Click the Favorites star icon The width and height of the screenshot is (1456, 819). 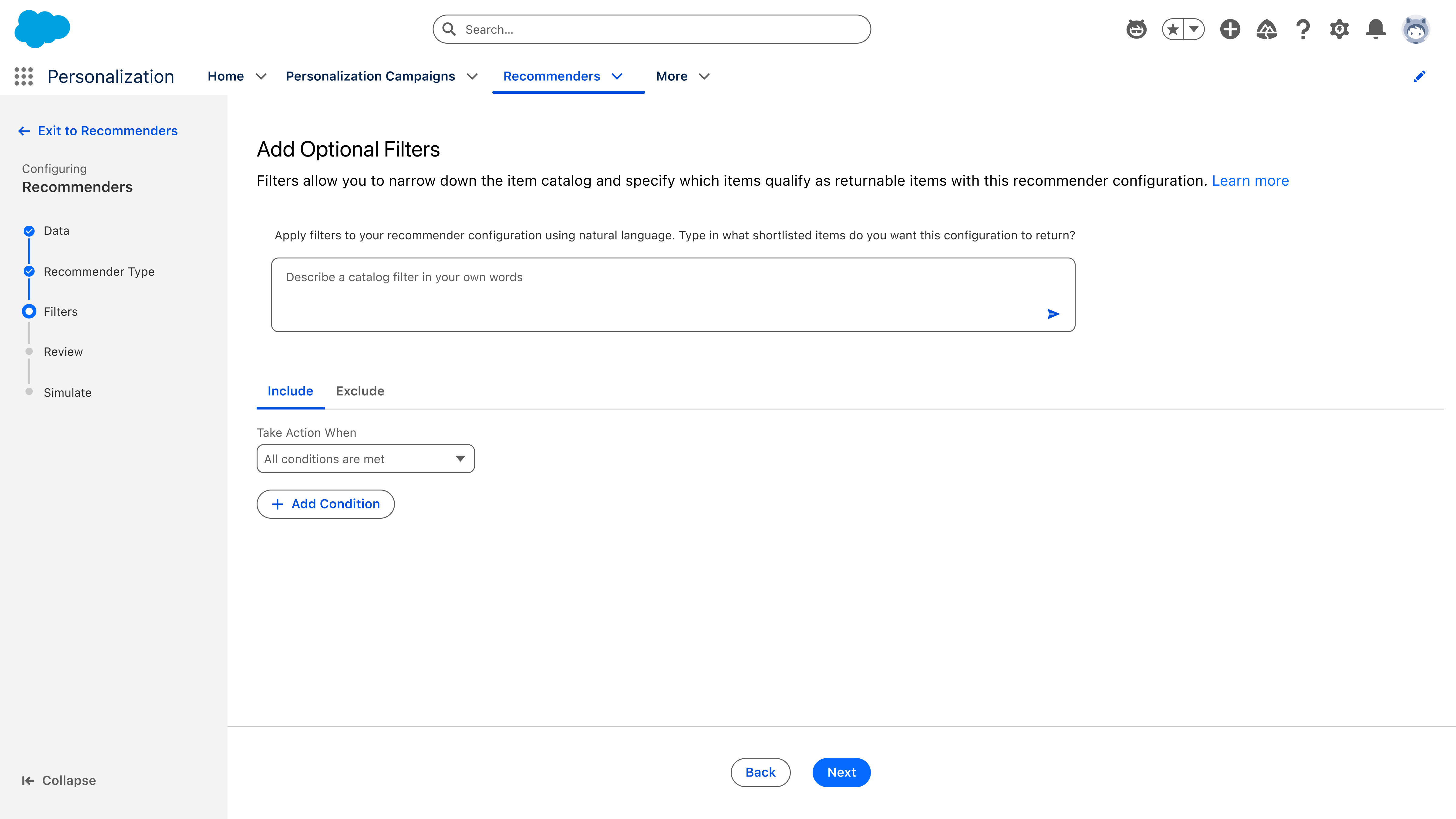(x=1173, y=29)
